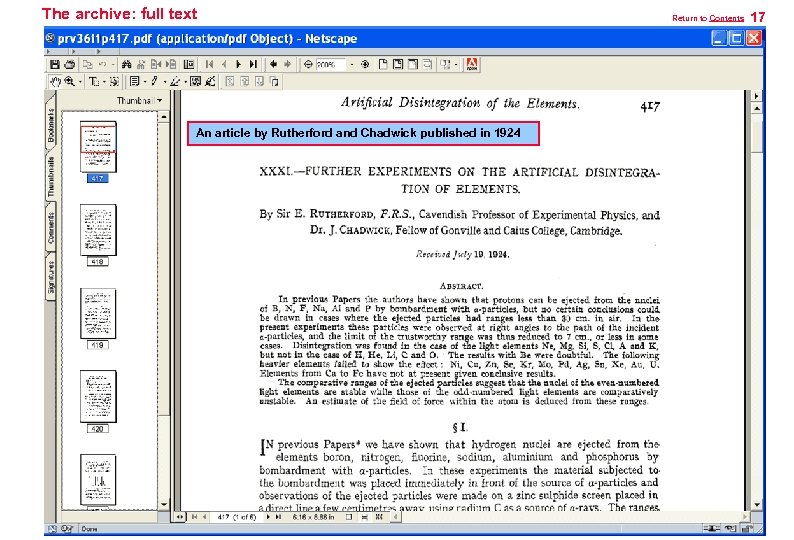
Task: Click the Print icon in toolbar
Action: tap(70, 64)
